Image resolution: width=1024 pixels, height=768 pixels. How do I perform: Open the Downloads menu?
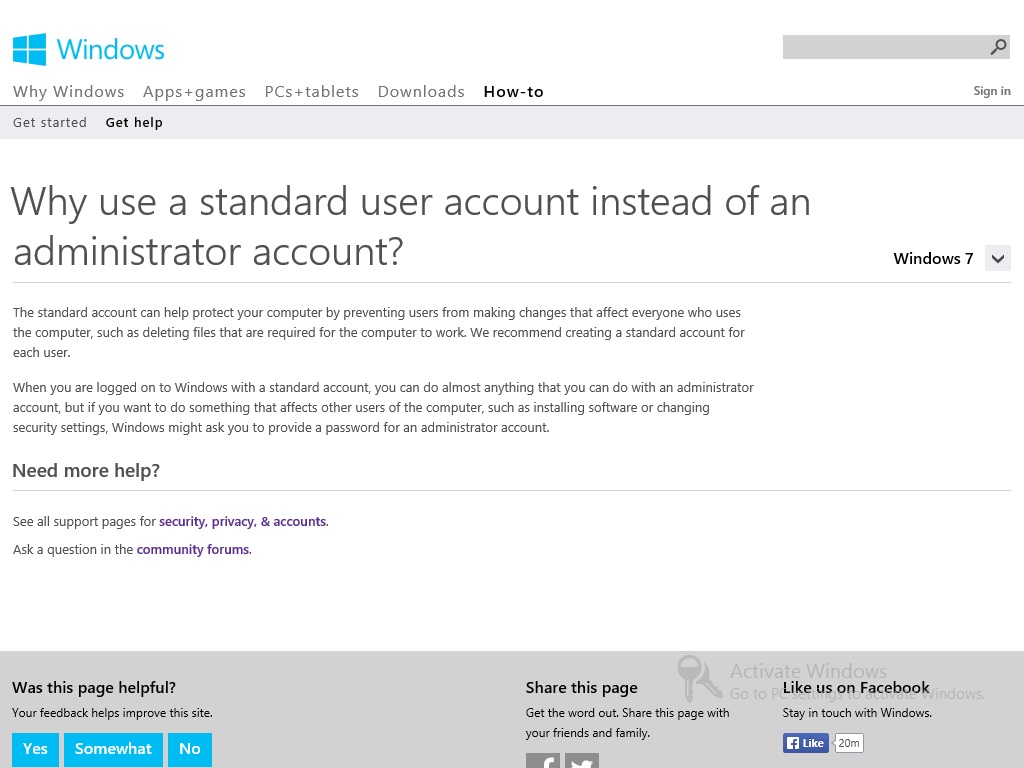click(421, 92)
